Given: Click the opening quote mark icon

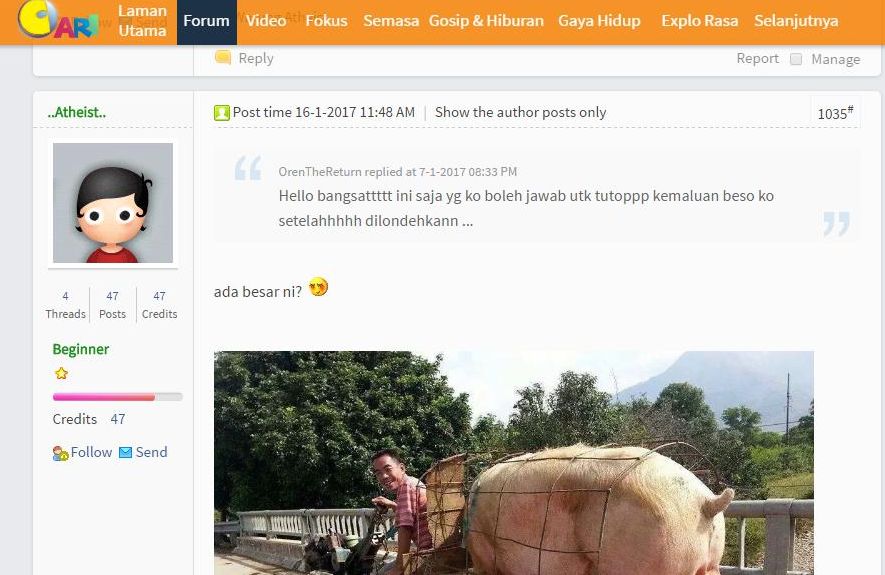Looking at the screenshot, I should [x=248, y=168].
